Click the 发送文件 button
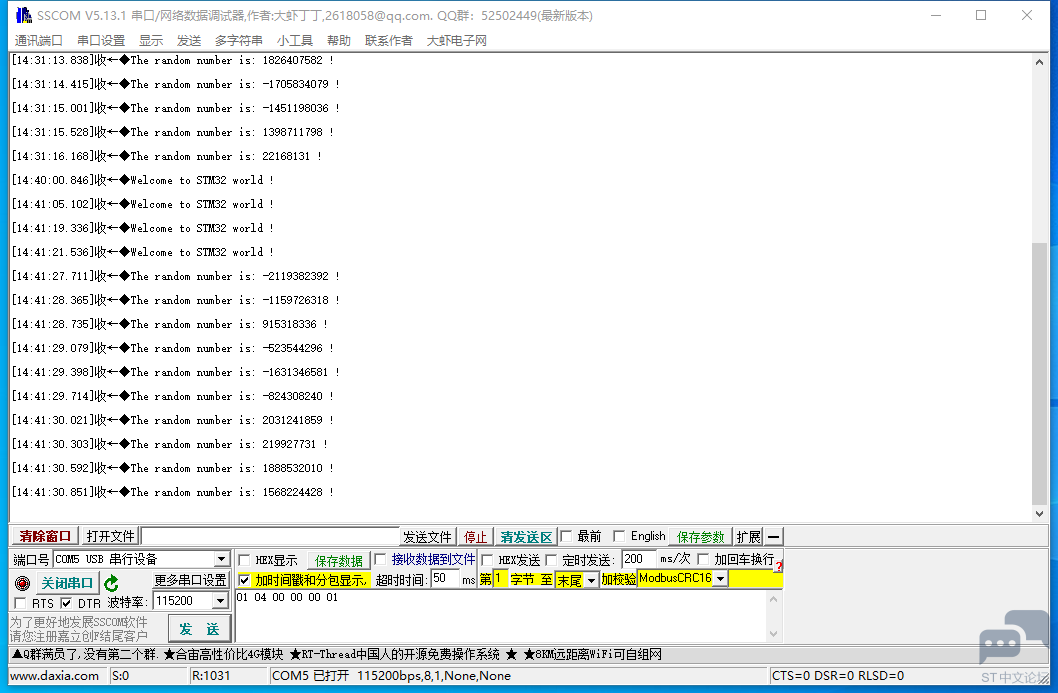Image resolution: width=1058 pixels, height=693 pixels. pyautogui.click(x=427, y=536)
